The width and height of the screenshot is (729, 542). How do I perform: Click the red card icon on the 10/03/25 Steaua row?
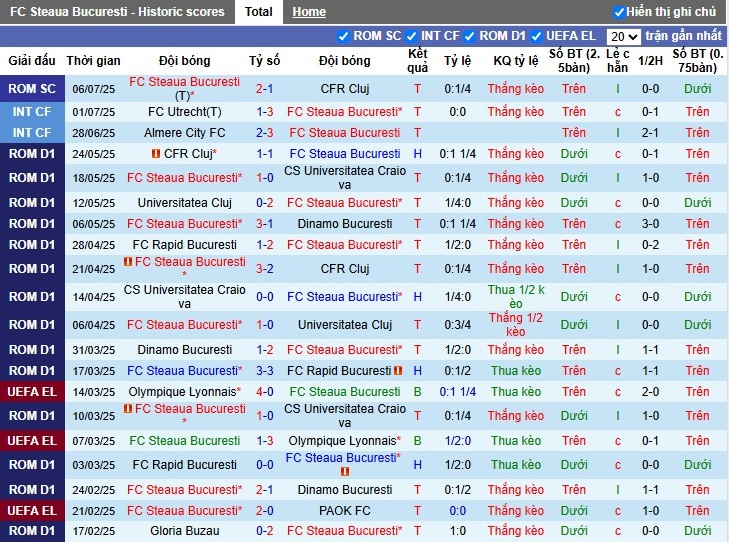point(127,409)
